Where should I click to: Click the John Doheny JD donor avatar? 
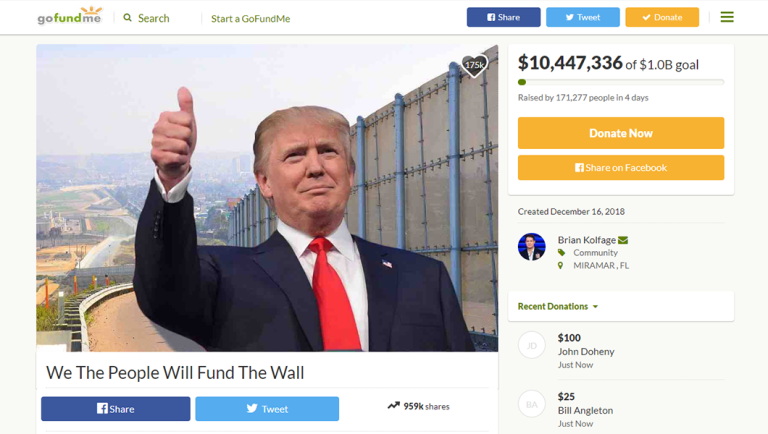point(531,345)
